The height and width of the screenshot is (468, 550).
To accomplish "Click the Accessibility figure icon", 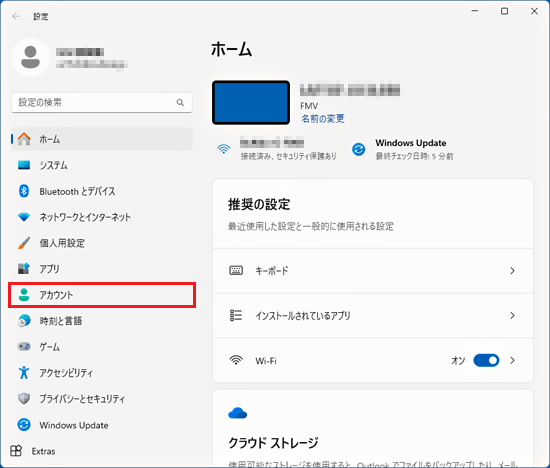I will tap(24, 373).
